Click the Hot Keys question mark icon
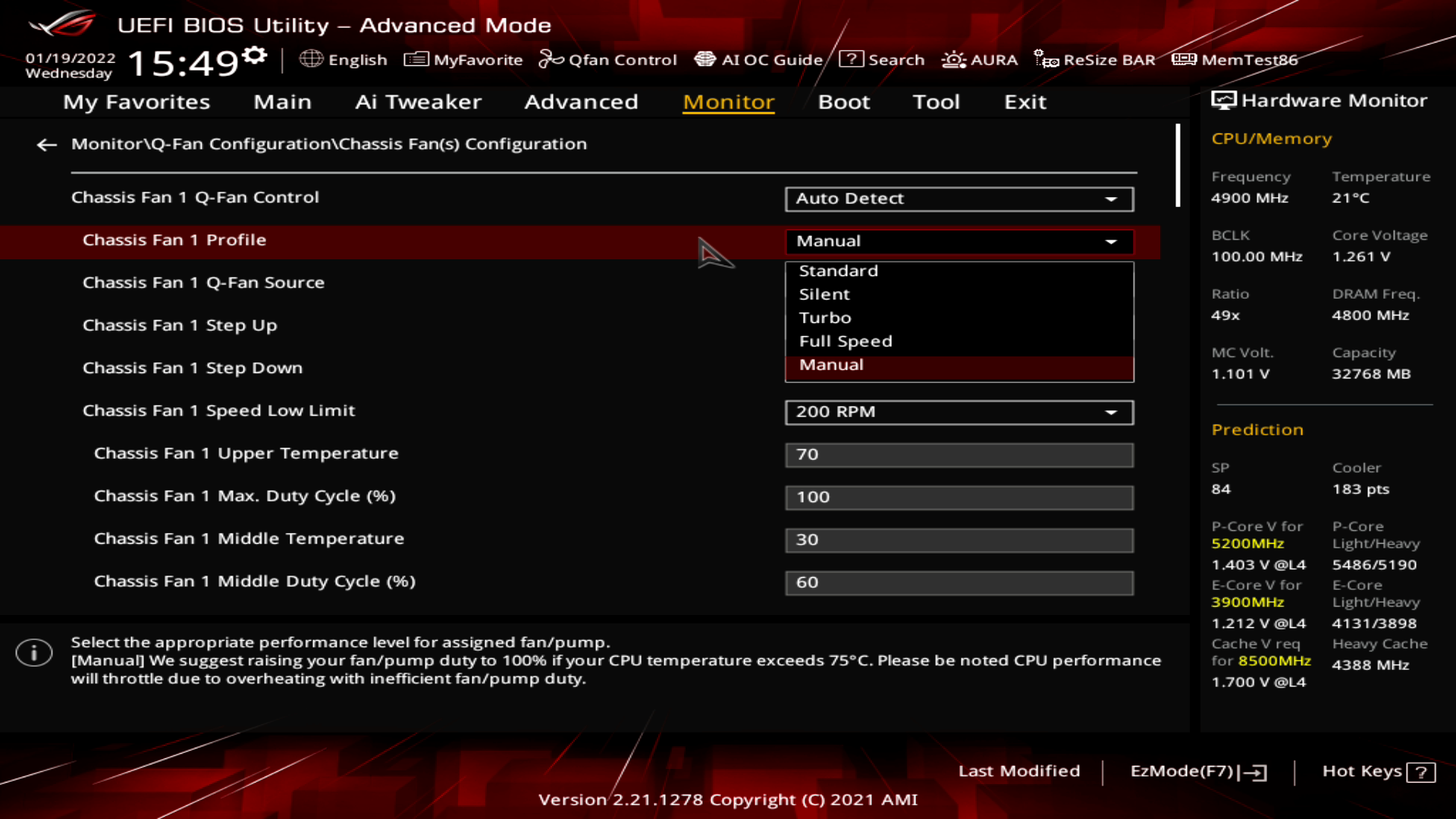This screenshot has width=1456, height=819. (1420, 772)
